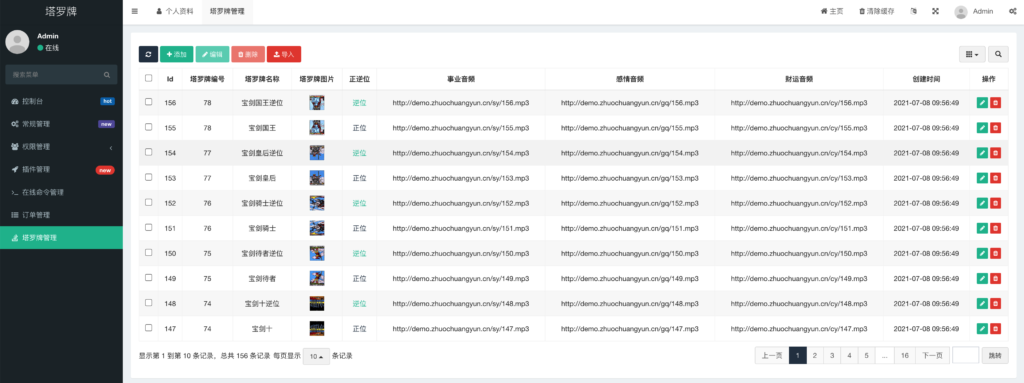Image resolution: width=1024 pixels, height=383 pixels.
Task: Open the settings cogs icon at top right
Action: pos(1012,11)
